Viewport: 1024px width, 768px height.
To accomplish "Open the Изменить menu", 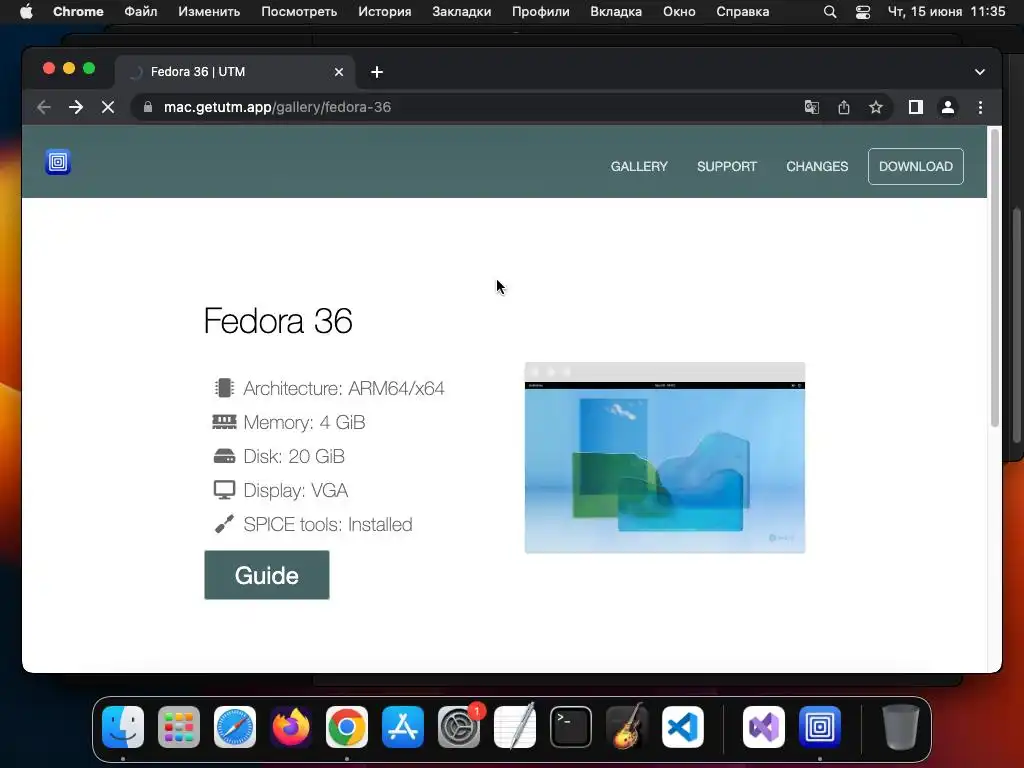I will [x=209, y=12].
